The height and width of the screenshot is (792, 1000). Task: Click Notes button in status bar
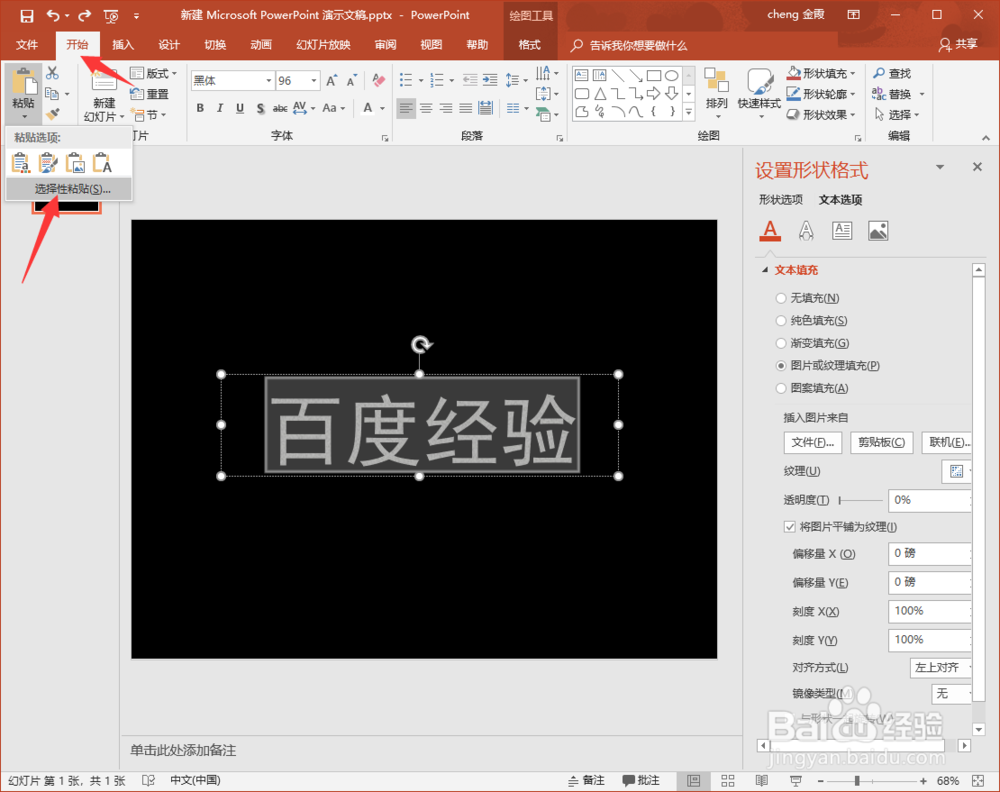[586, 781]
